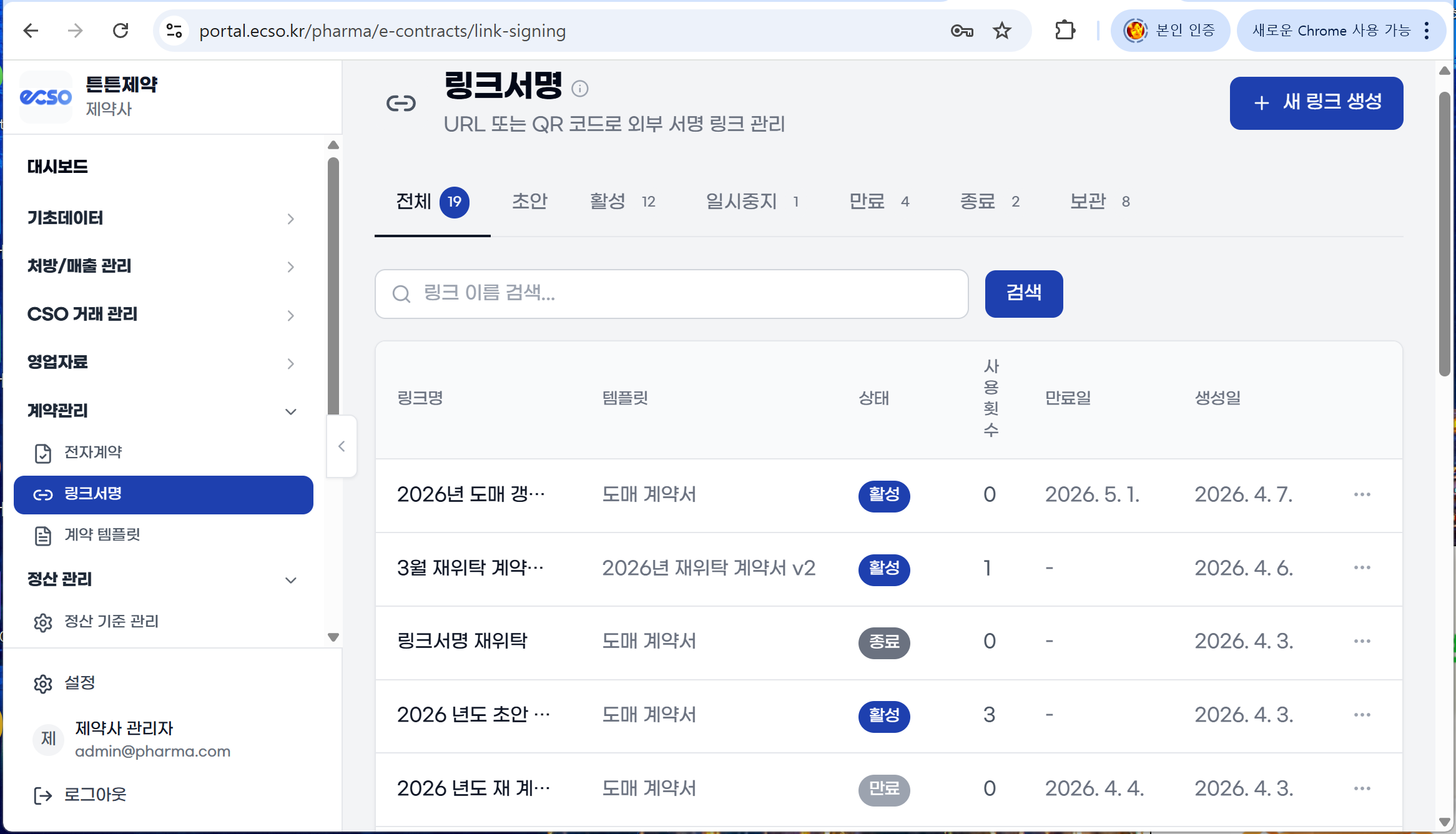Viewport: 1456px width, 834px height.
Task: Click the info icon beside 링크서명 title
Action: (580, 89)
